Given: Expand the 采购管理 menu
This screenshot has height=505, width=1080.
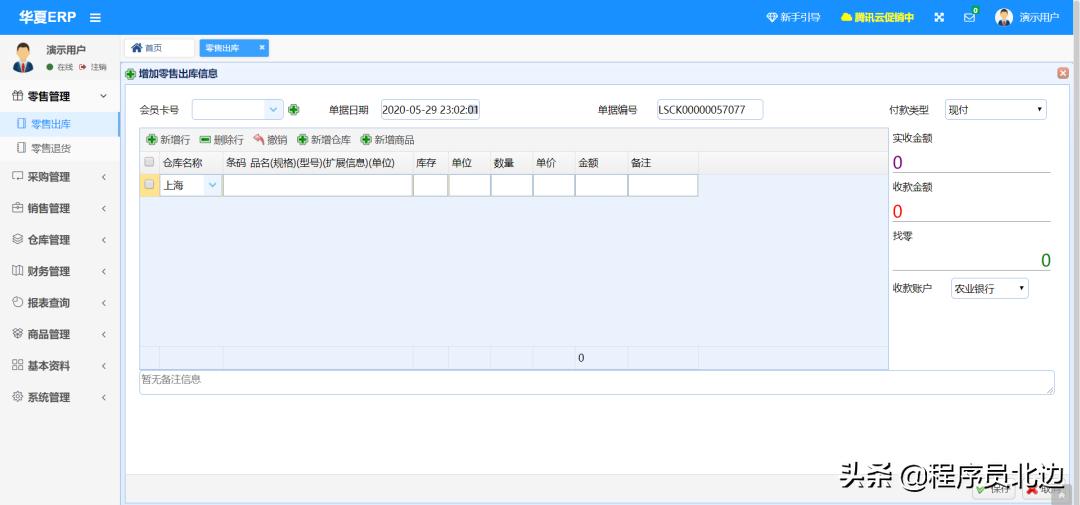Looking at the screenshot, I should coord(60,177).
